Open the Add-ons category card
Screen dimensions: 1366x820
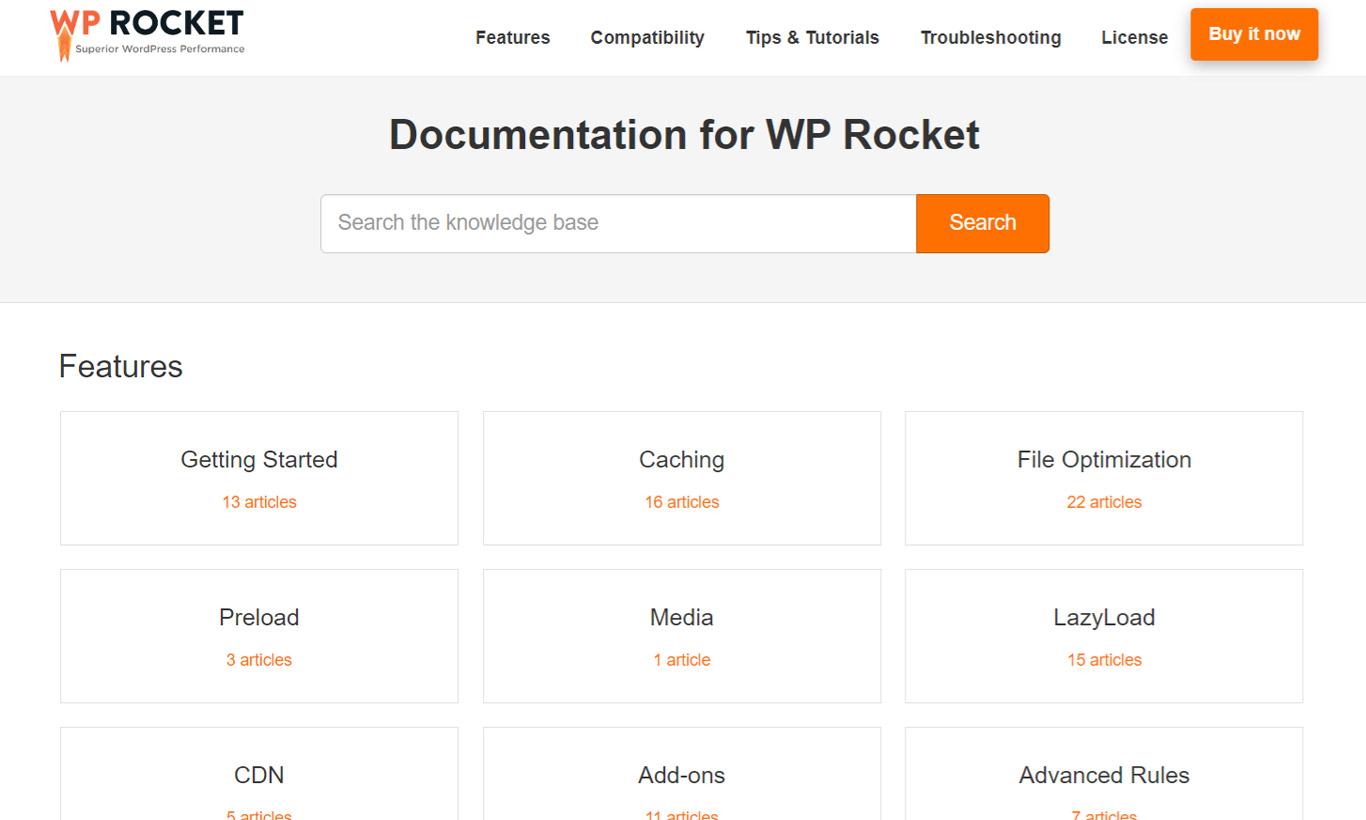(x=682, y=774)
